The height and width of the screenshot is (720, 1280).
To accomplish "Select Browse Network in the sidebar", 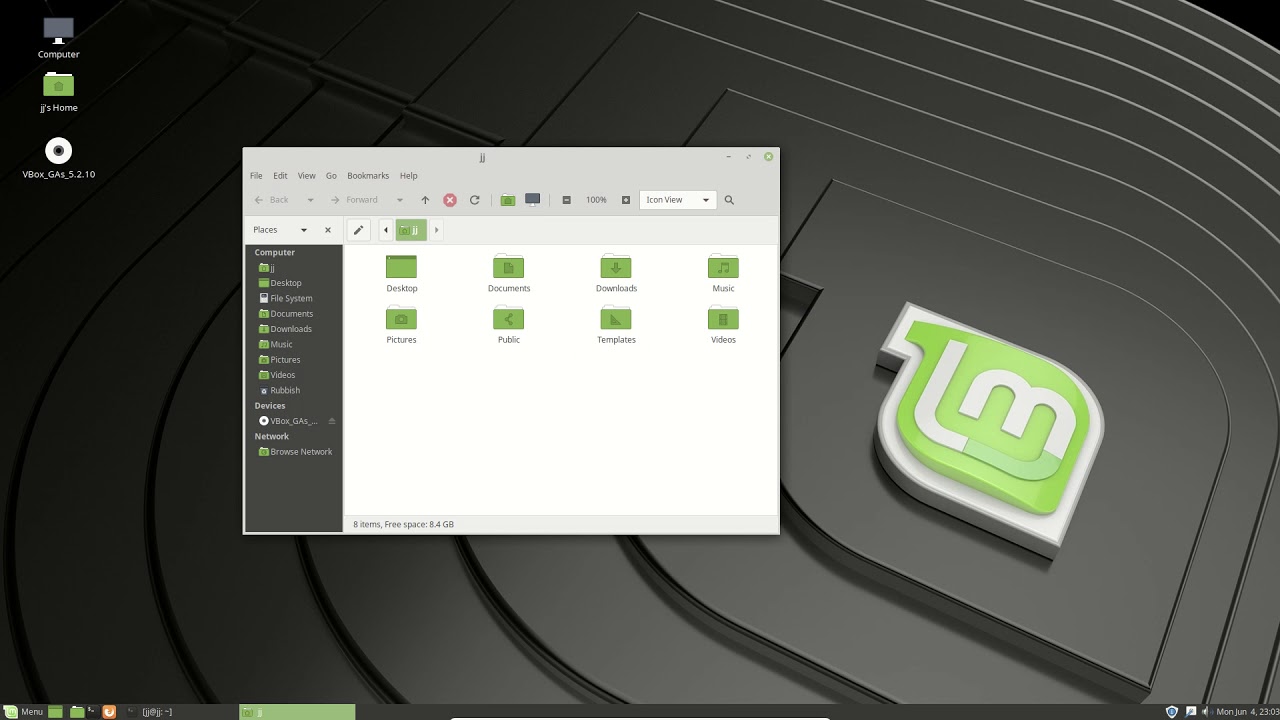I will point(294,452).
